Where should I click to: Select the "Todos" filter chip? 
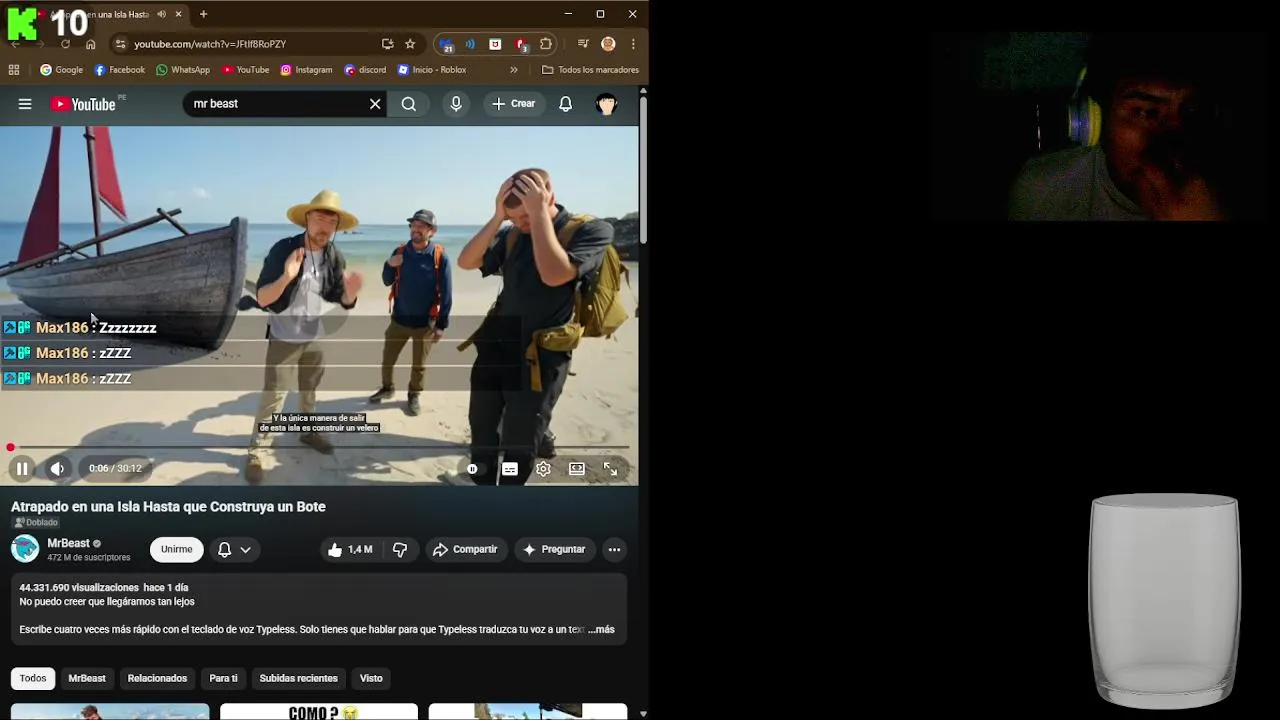coord(33,678)
